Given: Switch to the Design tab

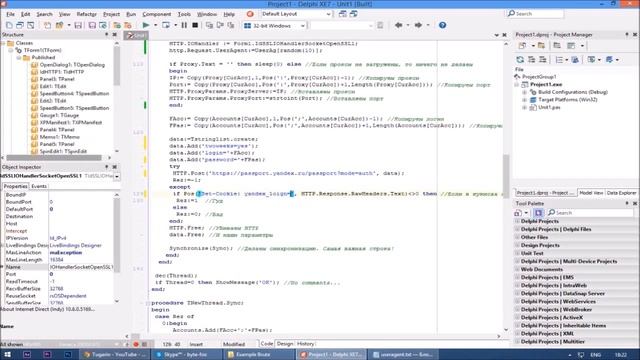Looking at the screenshot, I should 285,344.
